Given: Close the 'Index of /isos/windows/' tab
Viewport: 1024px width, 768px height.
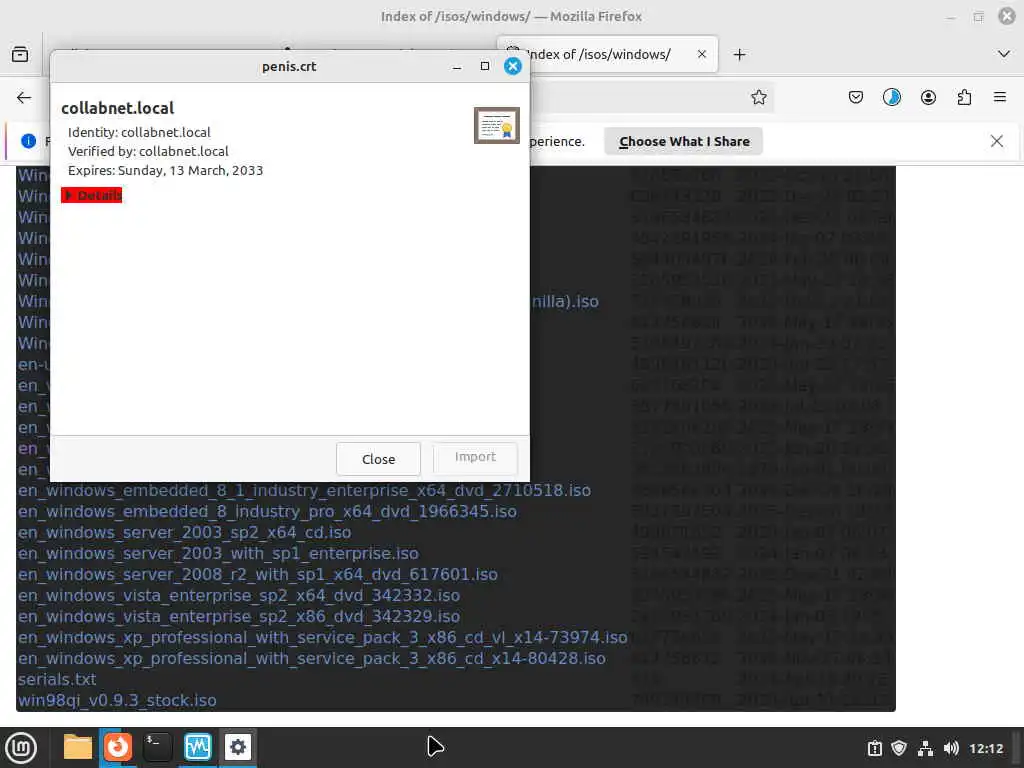Looking at the screenshot, I should 701,54.
